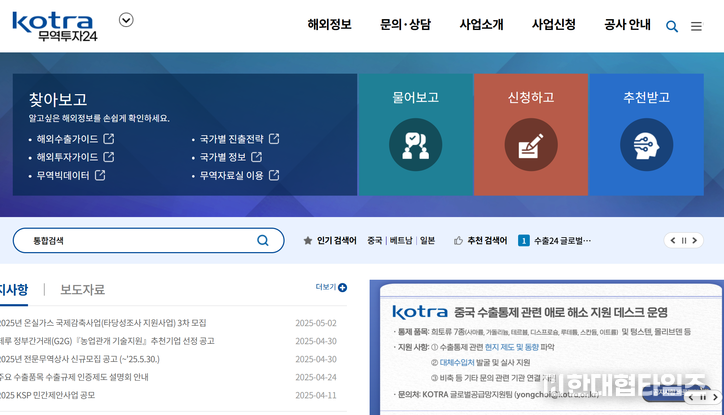Screen dimensions: 724x415
Task: Open the 사업소개 menu
Action: 481,24
